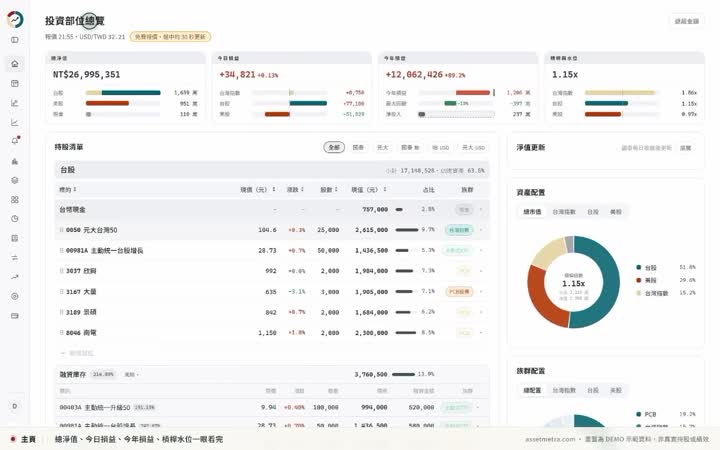Viewport: 720px width, 450px height.
Task: Sort holdings by 現價 (元) column
Action: 258,190
